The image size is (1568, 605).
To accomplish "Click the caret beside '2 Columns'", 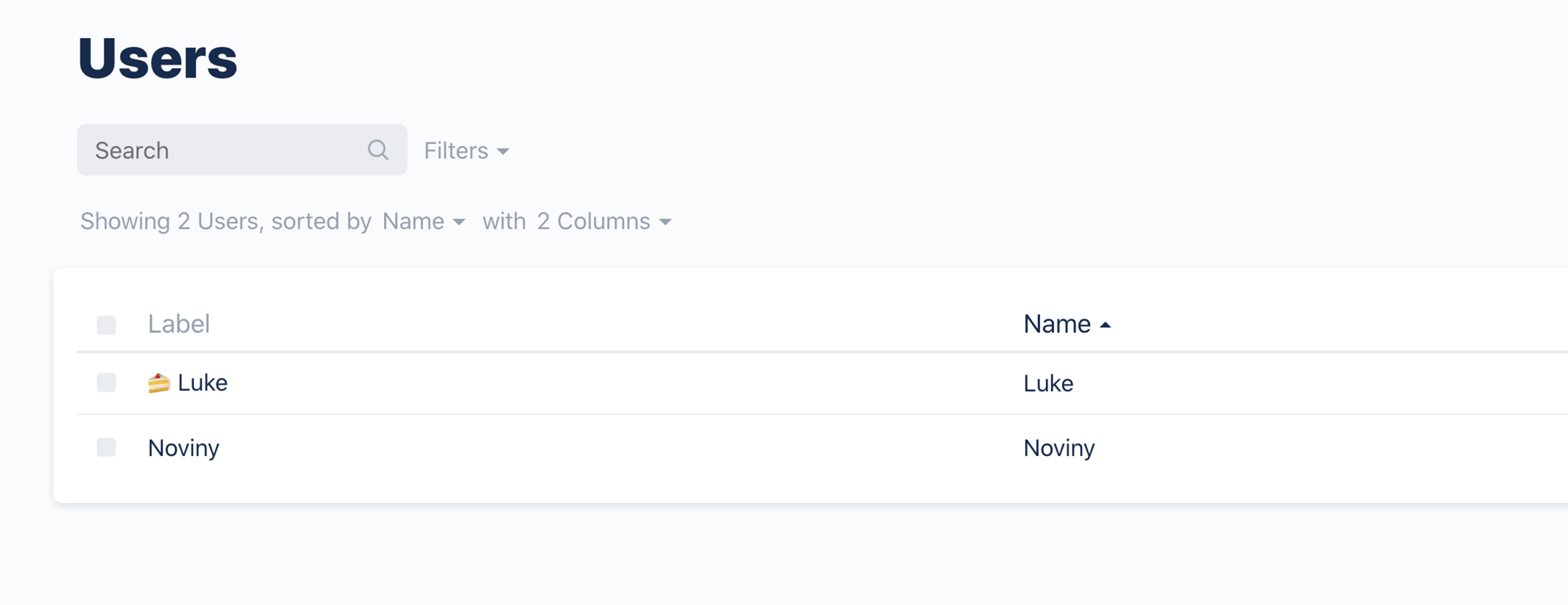I will click(665, 222).
